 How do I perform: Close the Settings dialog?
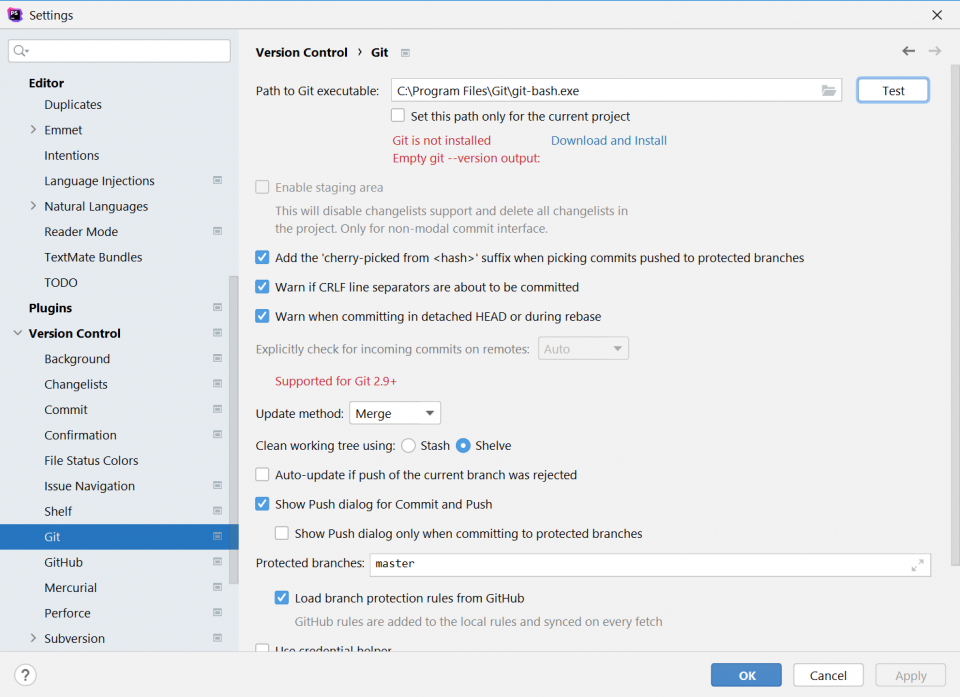point(937,15)
